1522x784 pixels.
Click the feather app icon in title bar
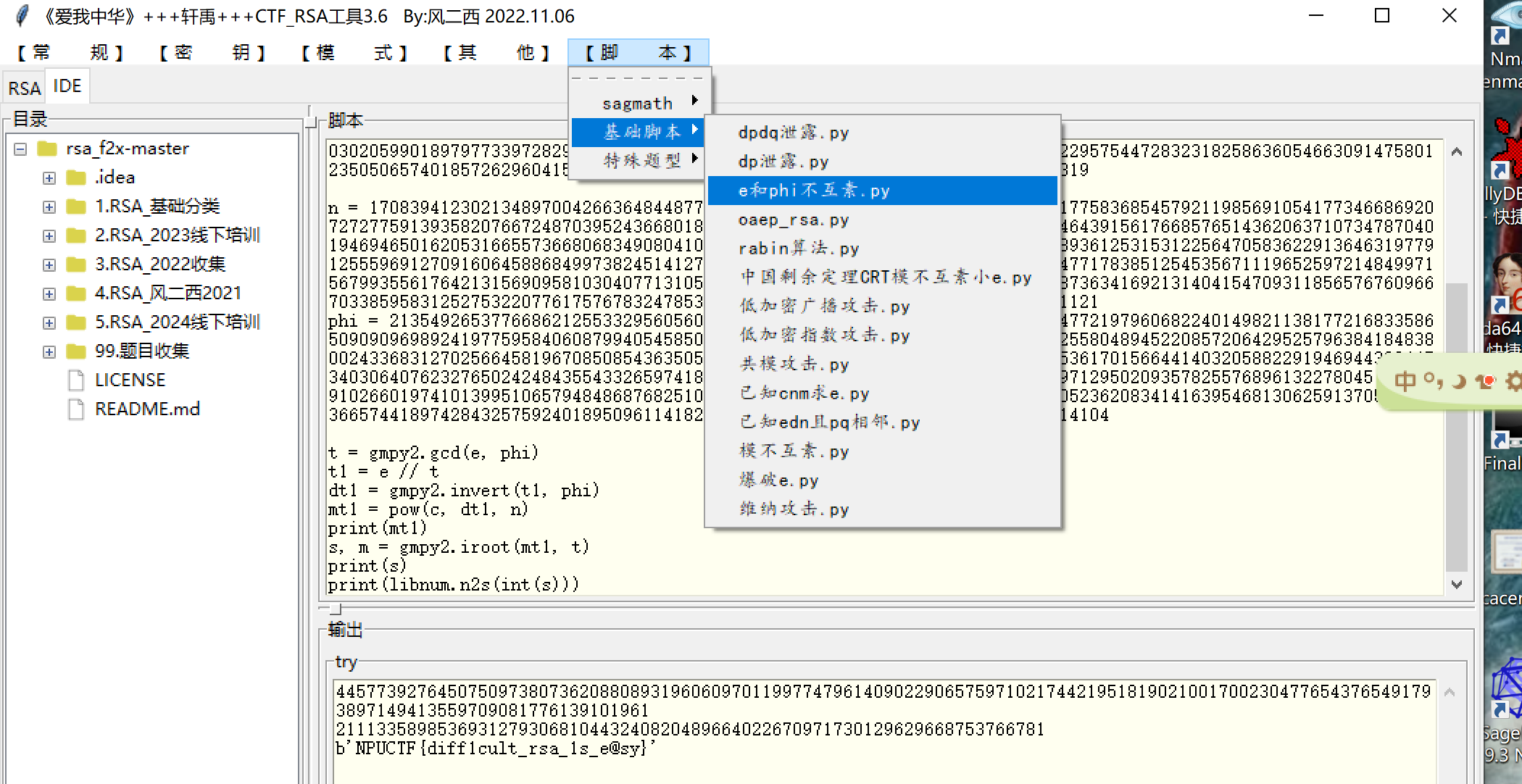(22, 15)
